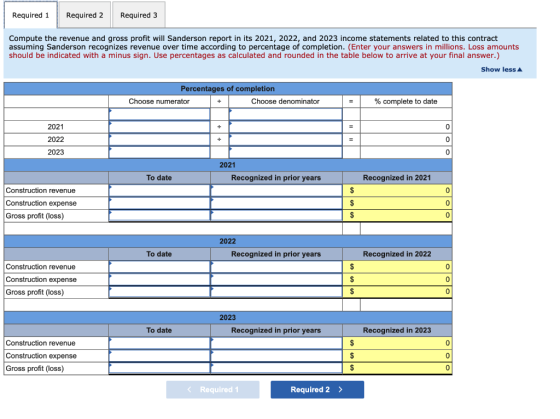Select 2021 Construction expense prior years field

276,203
